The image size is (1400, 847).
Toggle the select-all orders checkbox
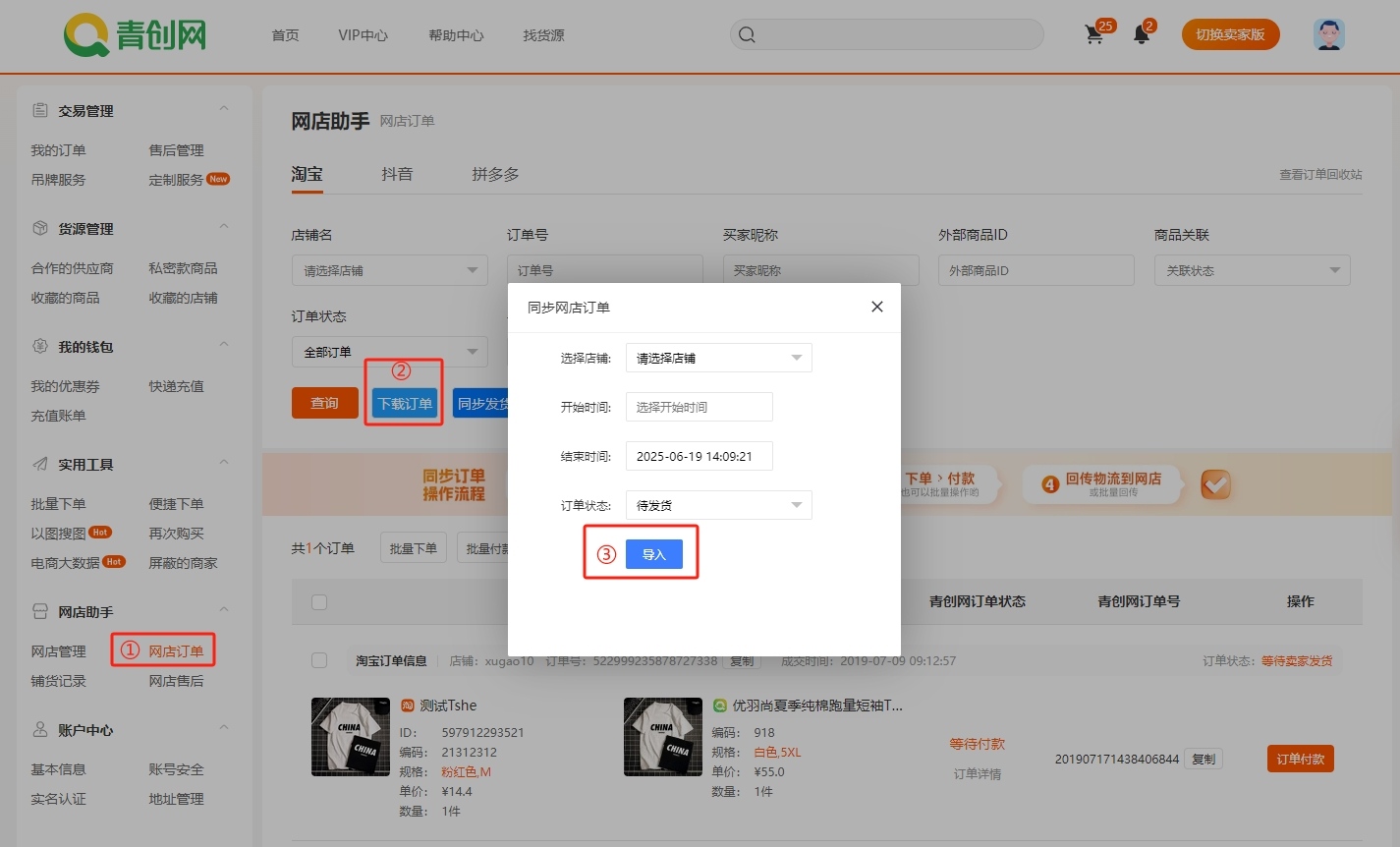coord(319,602)
